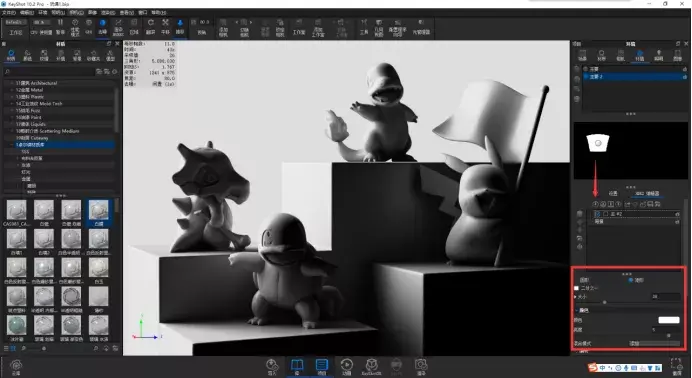Select 环境 2 in the environment list
The height and width of the screenshot is (378, 692).
point(634,76)
